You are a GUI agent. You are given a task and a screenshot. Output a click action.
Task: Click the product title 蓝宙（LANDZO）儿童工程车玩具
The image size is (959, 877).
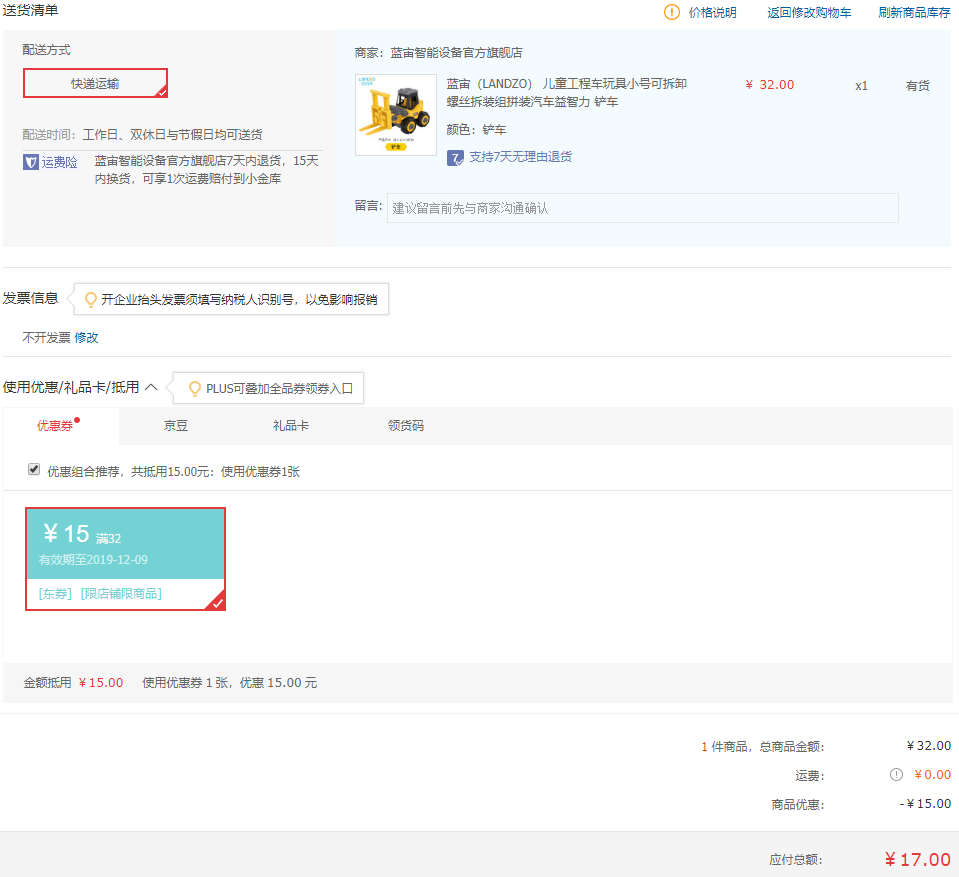(x=566, y=92)
